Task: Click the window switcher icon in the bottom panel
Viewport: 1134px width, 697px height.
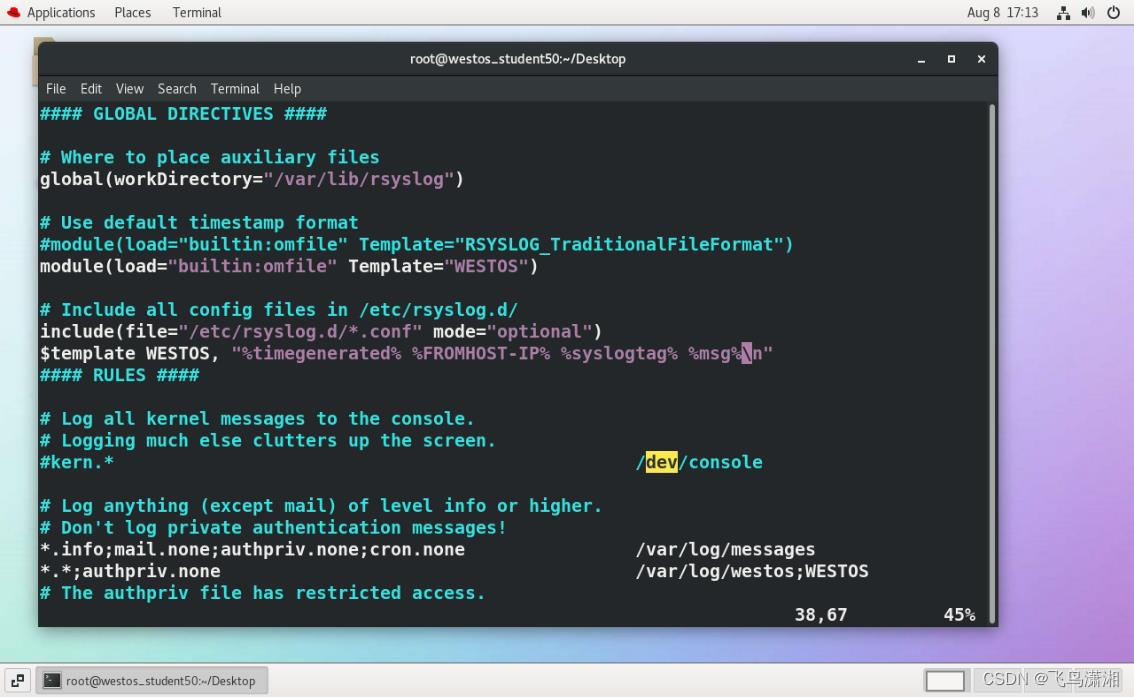Action: (17, 680)
